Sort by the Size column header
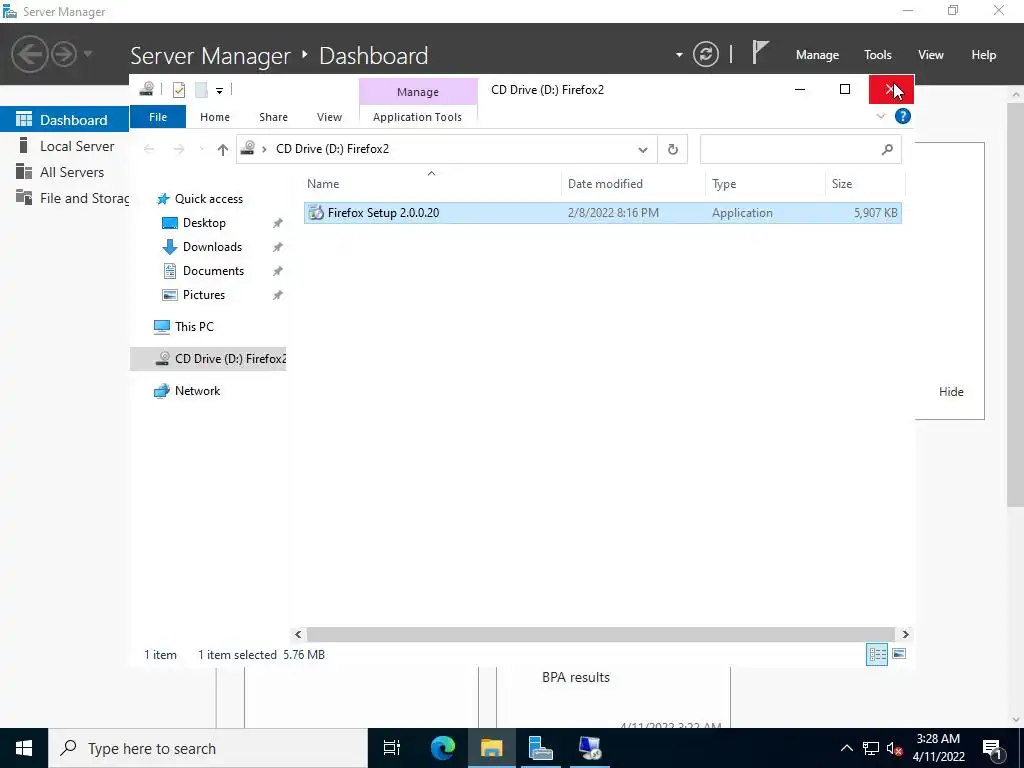This screenshot has width=1024, height=768. click(x=865, y=184)
